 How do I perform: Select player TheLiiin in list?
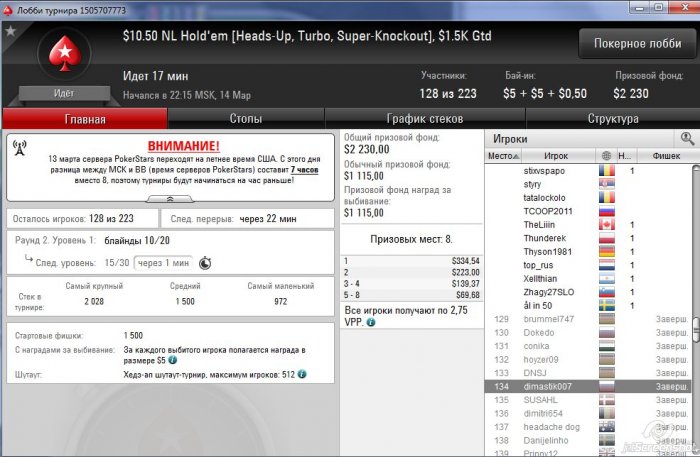(539, 224)
